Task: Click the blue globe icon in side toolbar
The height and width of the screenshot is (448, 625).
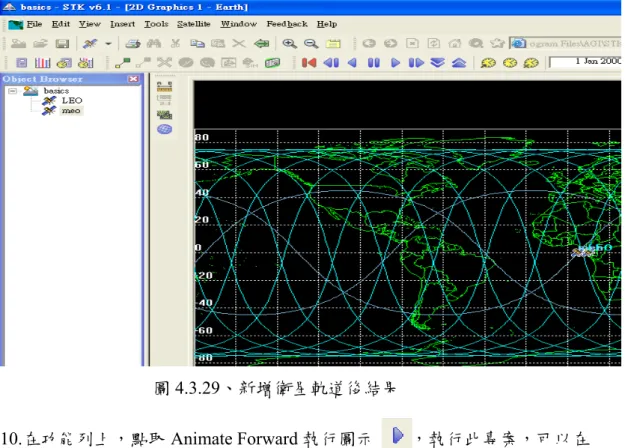Action: (164, 129)
